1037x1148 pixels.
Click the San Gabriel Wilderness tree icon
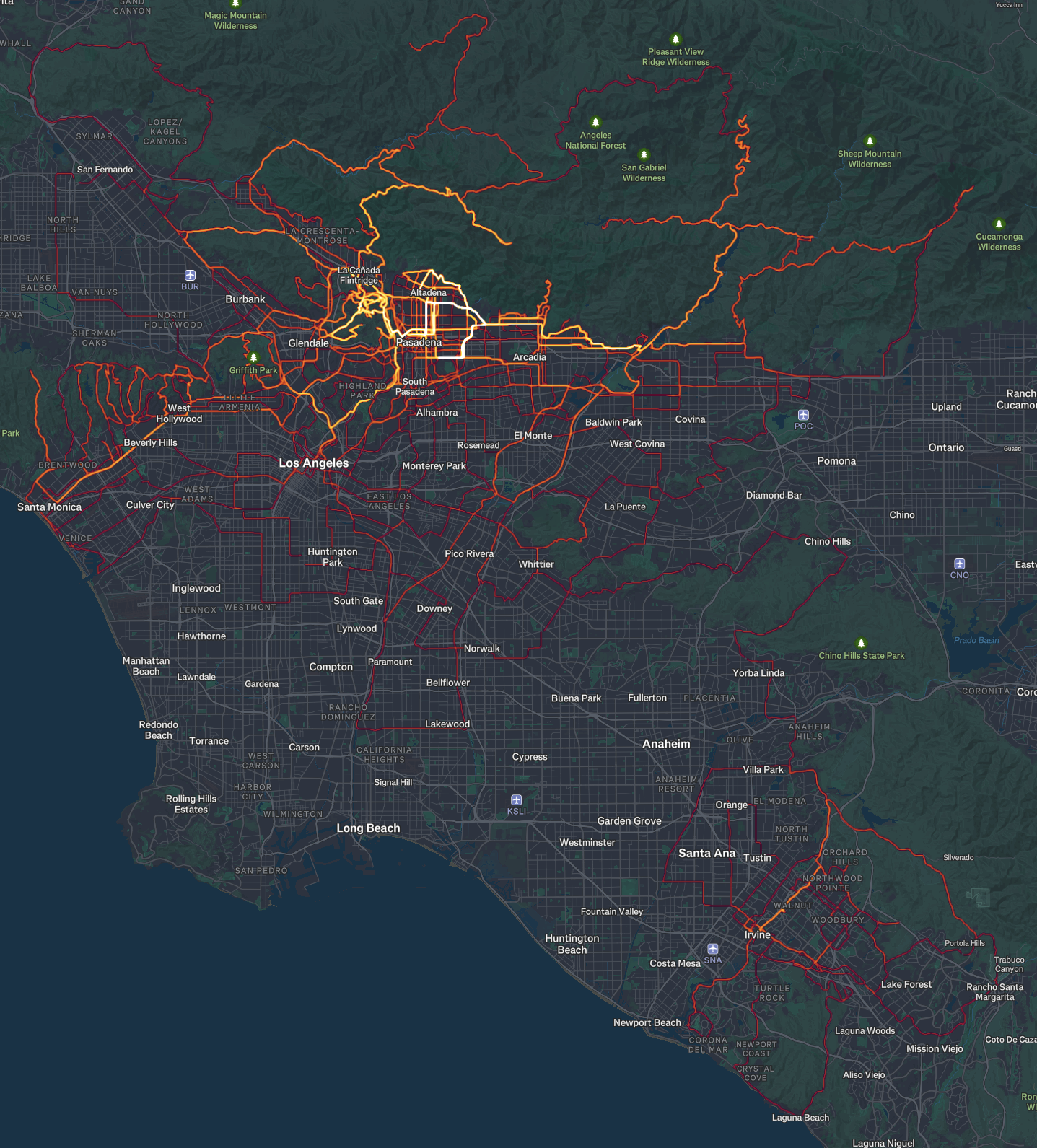(x=644, y=155)
